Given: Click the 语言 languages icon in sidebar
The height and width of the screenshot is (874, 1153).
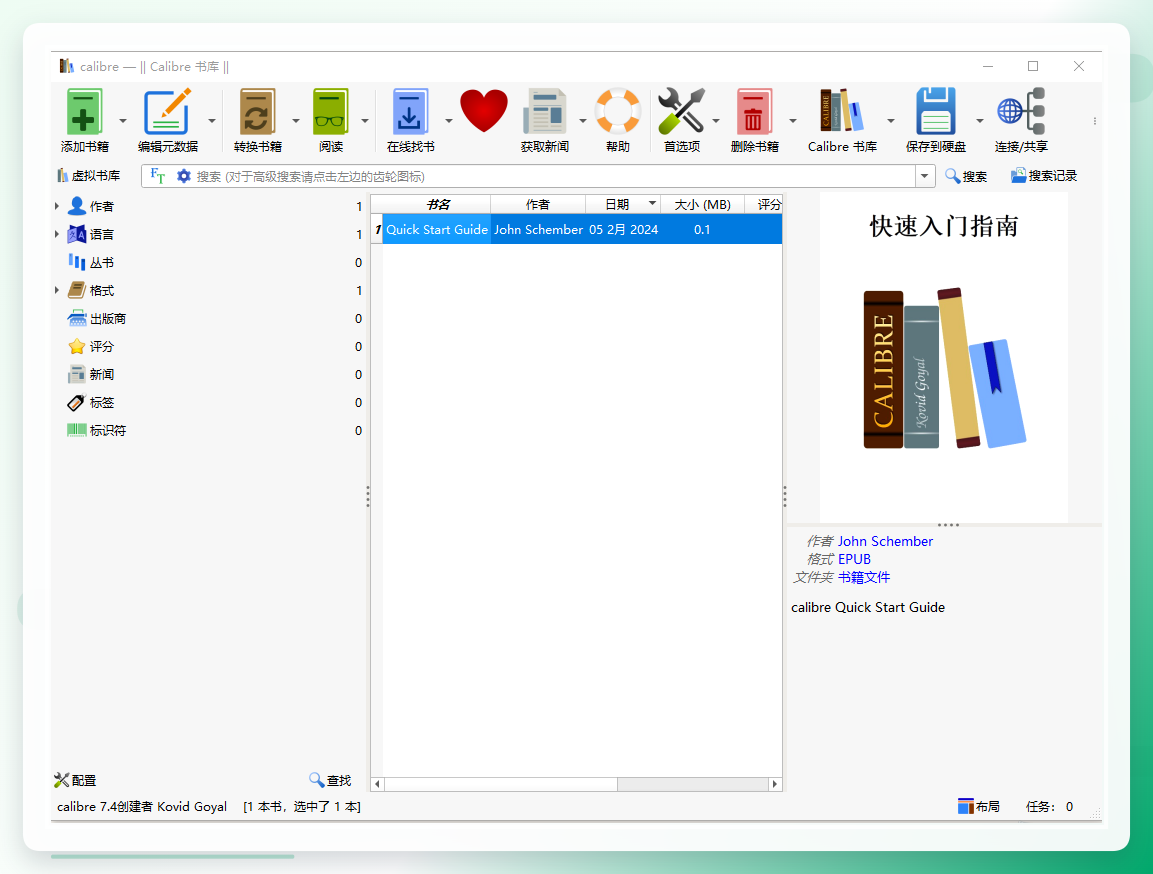Looking at the screenshot, I should [76, 234].
